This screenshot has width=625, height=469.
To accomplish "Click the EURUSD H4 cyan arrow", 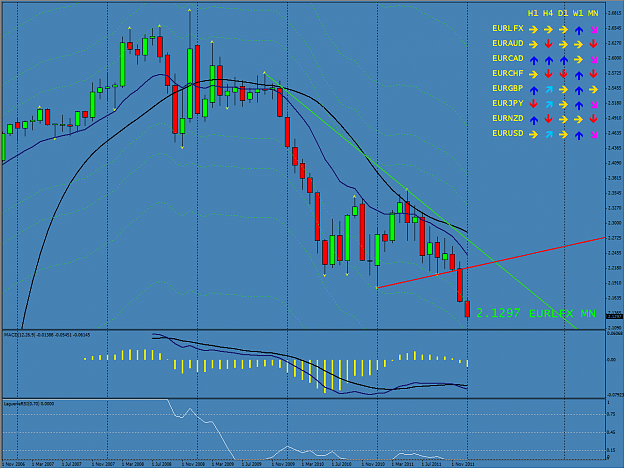I will click(549, 135).
